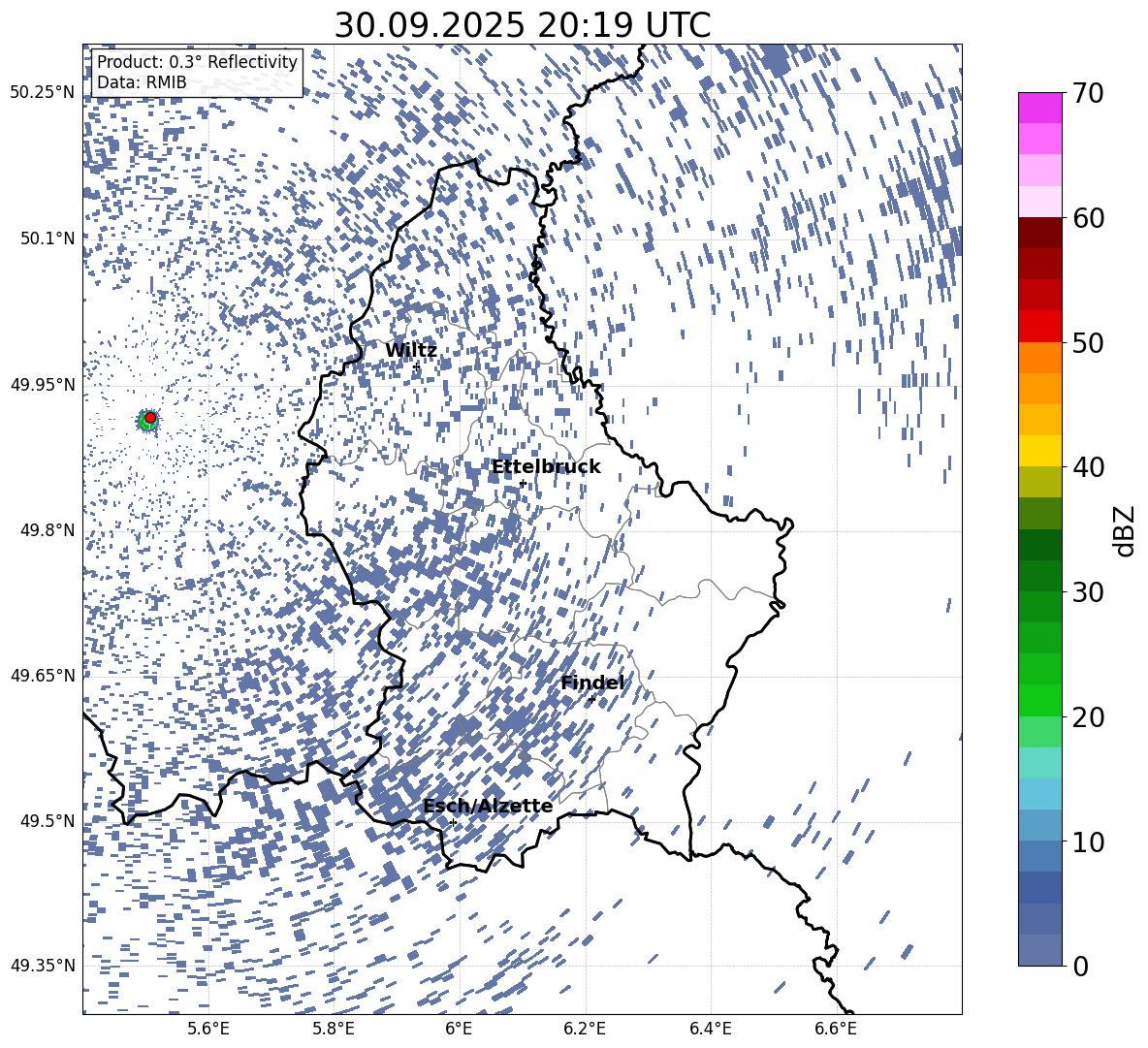The image size is (1148, 1048).
Task: Click the slate blue colorbar segment above 0
Action: pyautogui.click(x=1039, y=950)
